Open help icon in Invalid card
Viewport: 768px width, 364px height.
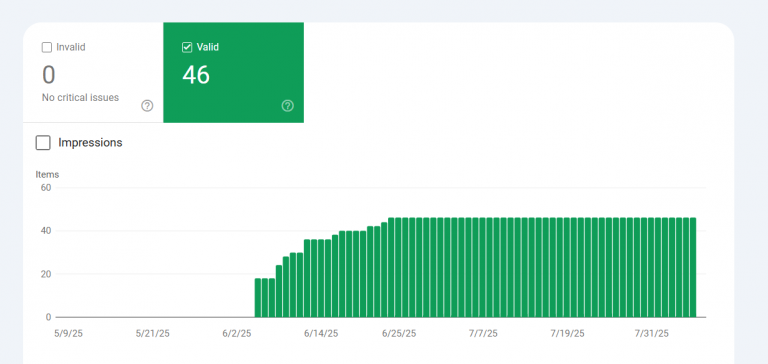(x=147, y=106)
